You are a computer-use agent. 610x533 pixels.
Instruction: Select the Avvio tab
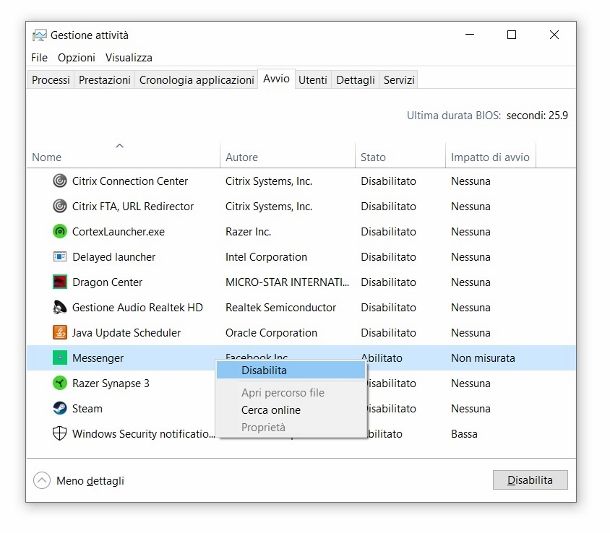click(276, 79)
